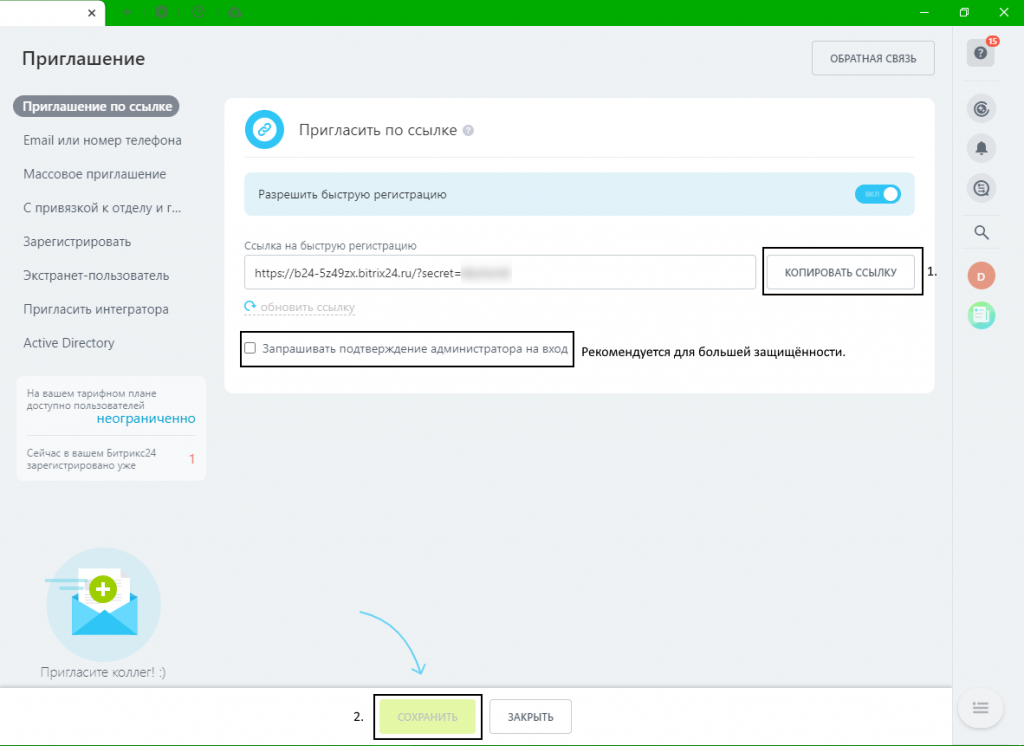Click the ЗАКРЫТЬ button
This screenshot has width=1024, height=746.
[x=530, y=717]
